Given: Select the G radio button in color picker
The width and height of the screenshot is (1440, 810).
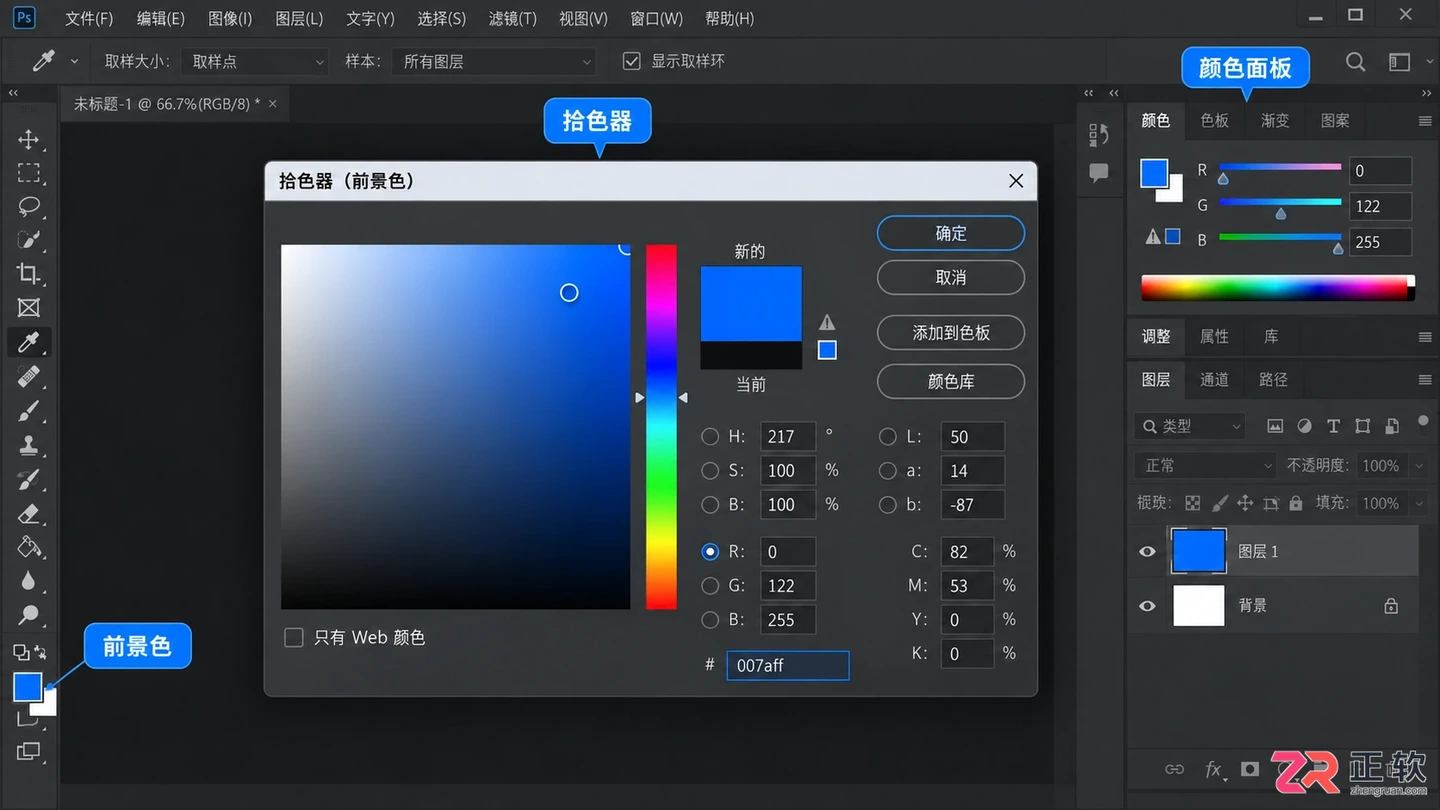Looking at the screenshot, I should [x=710, y=586].
